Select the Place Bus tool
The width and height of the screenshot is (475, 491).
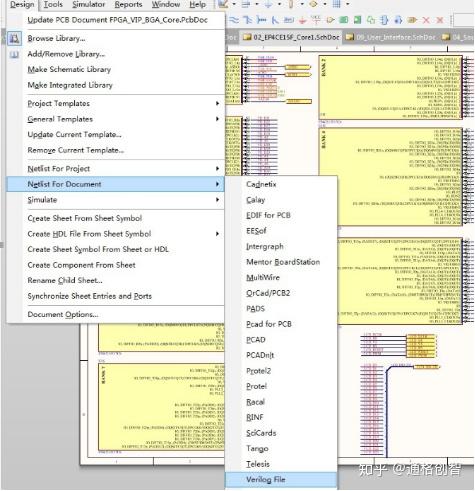[x=247, y=20]
